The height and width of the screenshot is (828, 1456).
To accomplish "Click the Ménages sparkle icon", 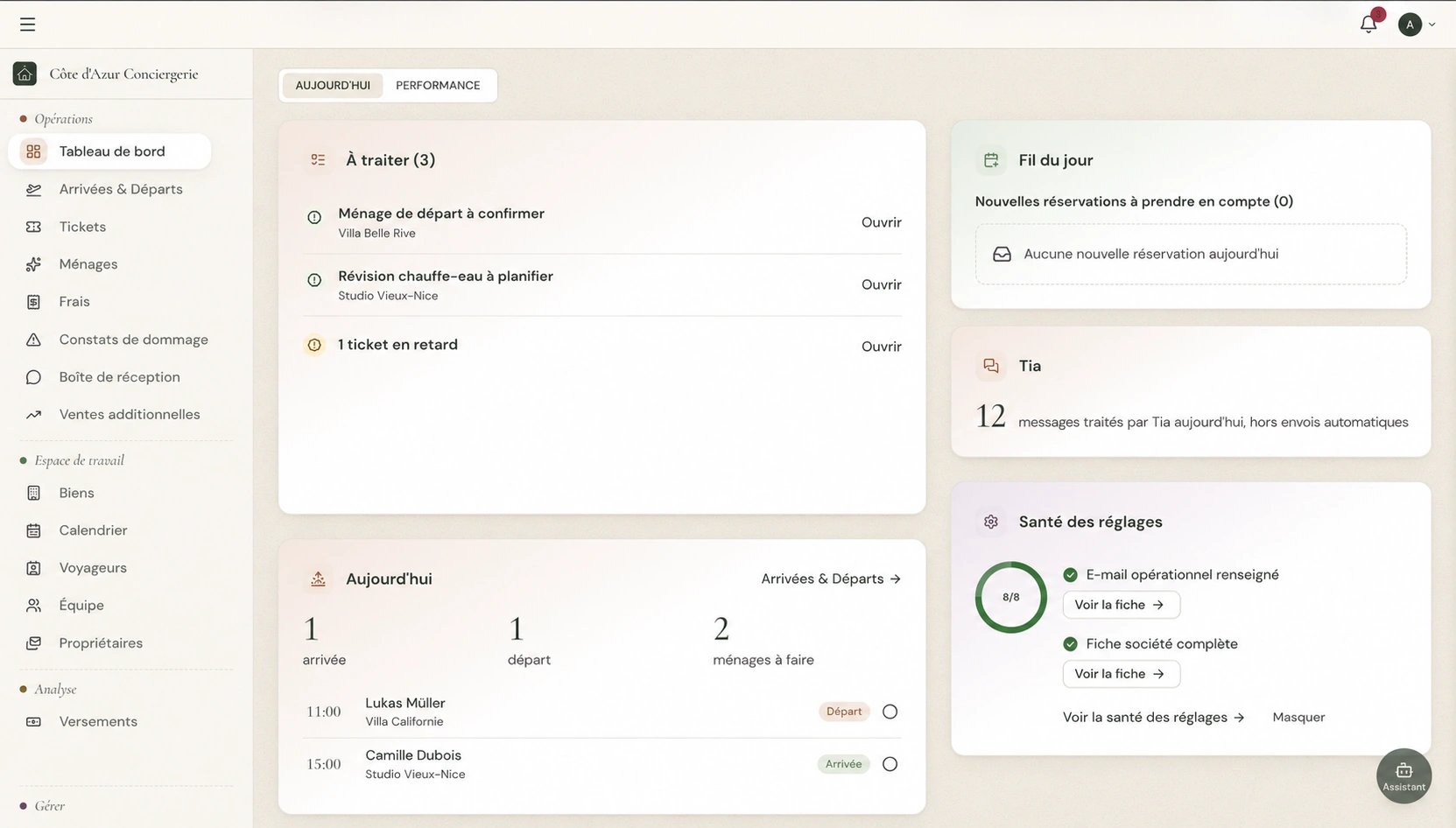I will coord(33,264).
